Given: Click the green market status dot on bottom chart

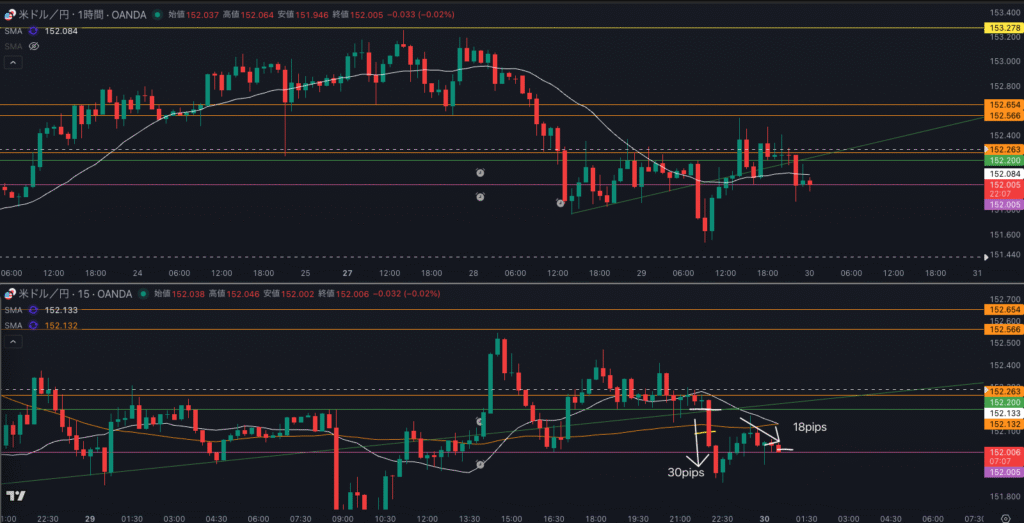Looking at the screenshot, I should coord(141,293).
